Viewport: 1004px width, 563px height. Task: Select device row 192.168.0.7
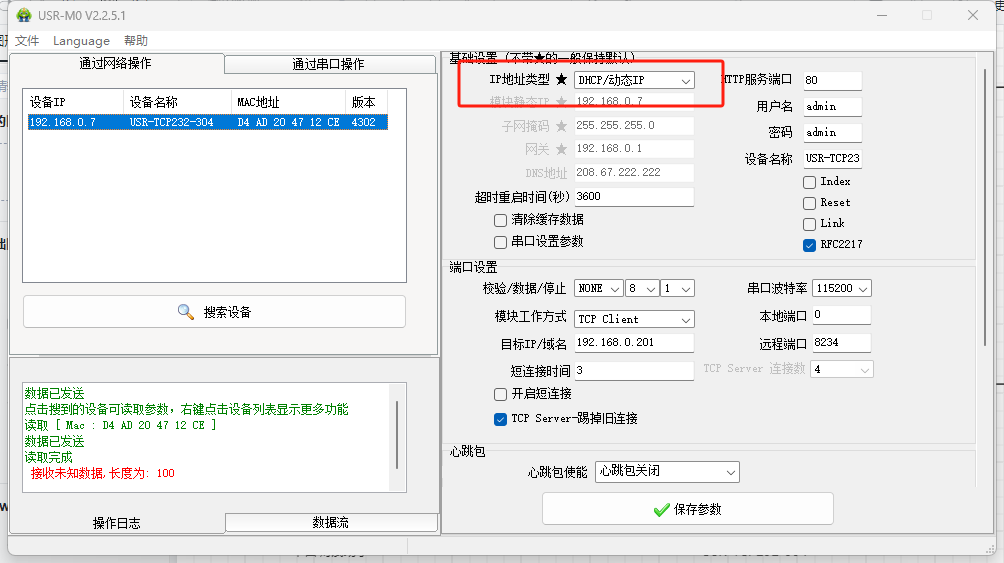coord(207,122)
